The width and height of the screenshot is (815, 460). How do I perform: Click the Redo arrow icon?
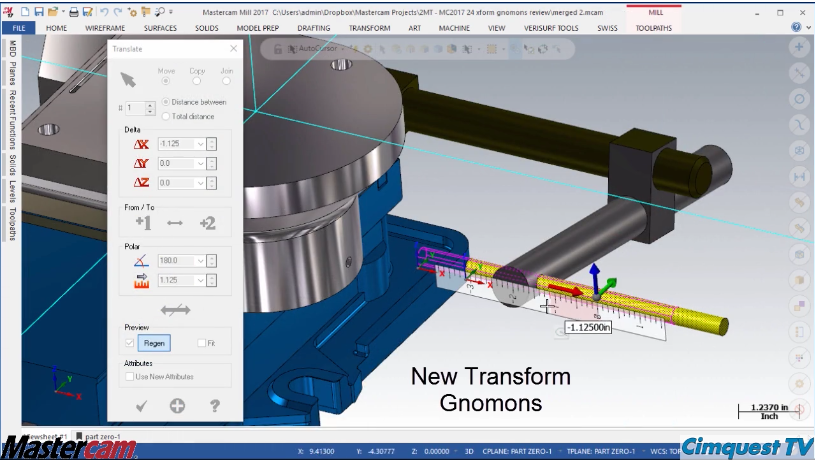[x=117, y=11]
